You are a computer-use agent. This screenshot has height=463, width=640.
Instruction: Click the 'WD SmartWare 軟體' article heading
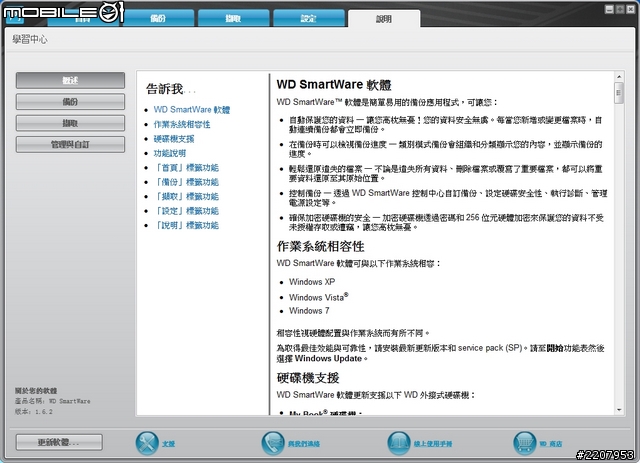(334, 85)
